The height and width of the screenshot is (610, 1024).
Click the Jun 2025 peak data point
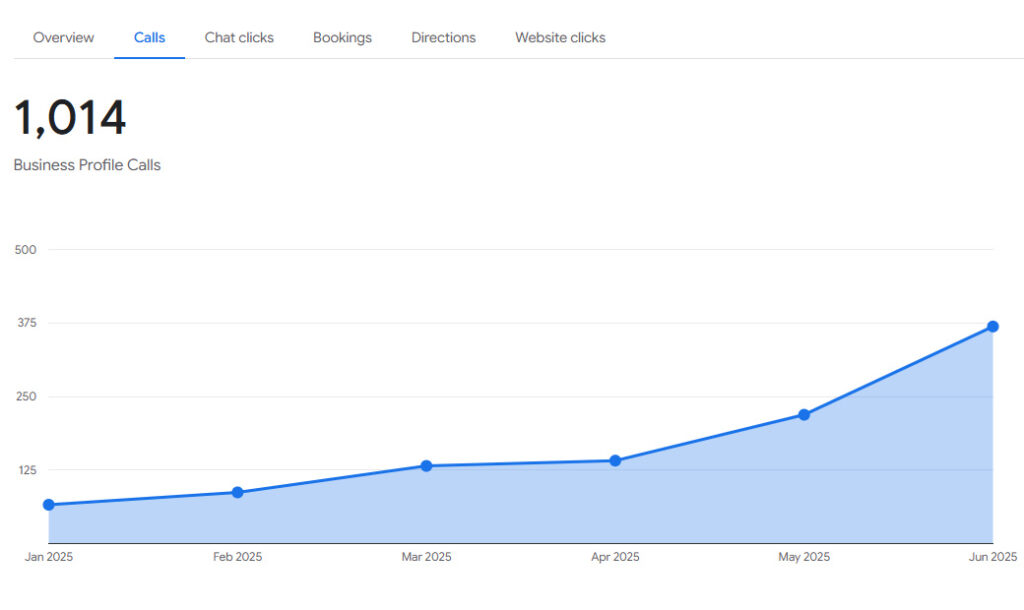click(x=993, y=327)
